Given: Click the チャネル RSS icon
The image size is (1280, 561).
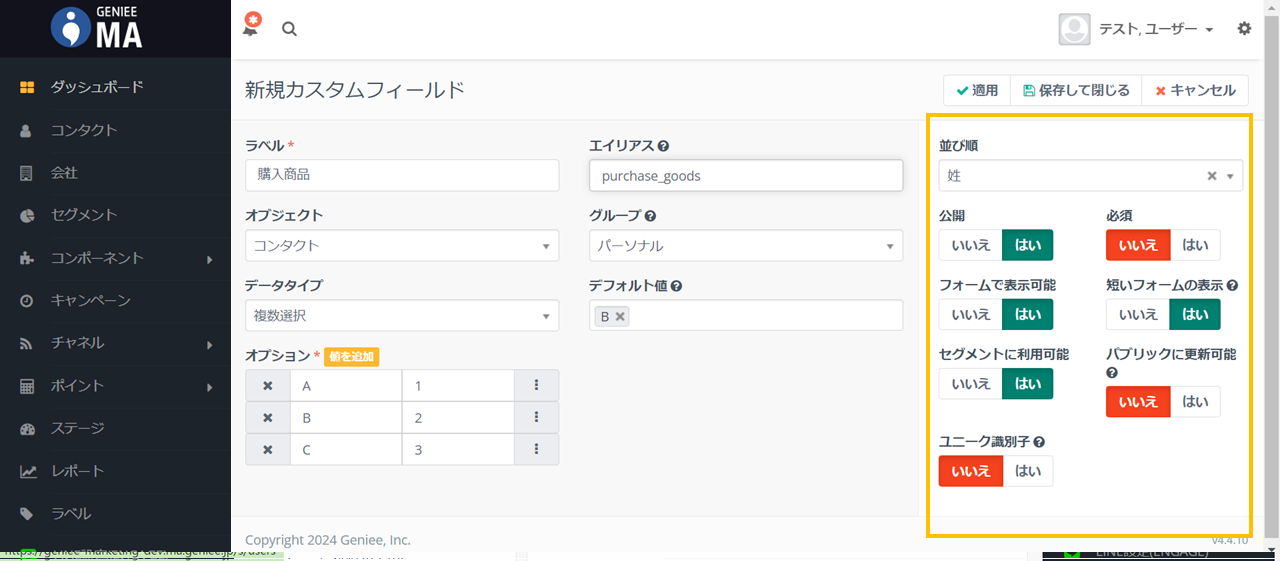Looking at the screenshot, I should click(x=27, y=343).
